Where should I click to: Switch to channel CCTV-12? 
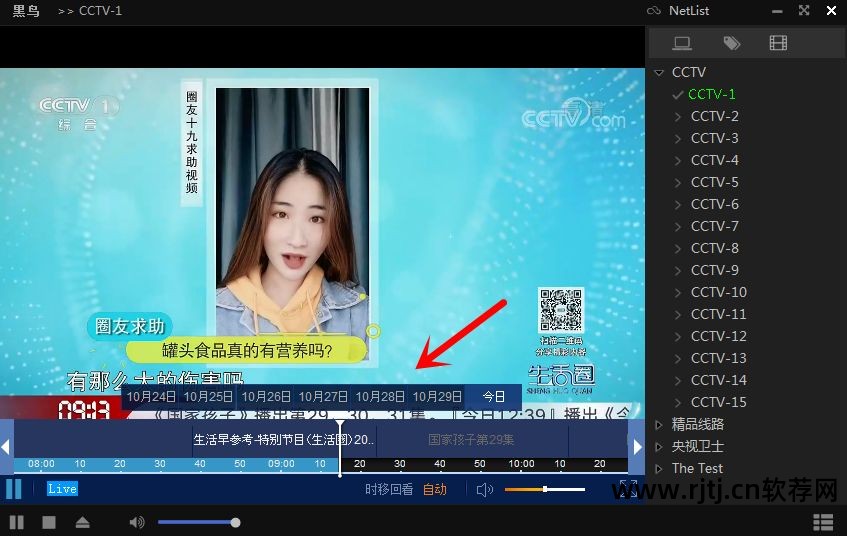718,337
